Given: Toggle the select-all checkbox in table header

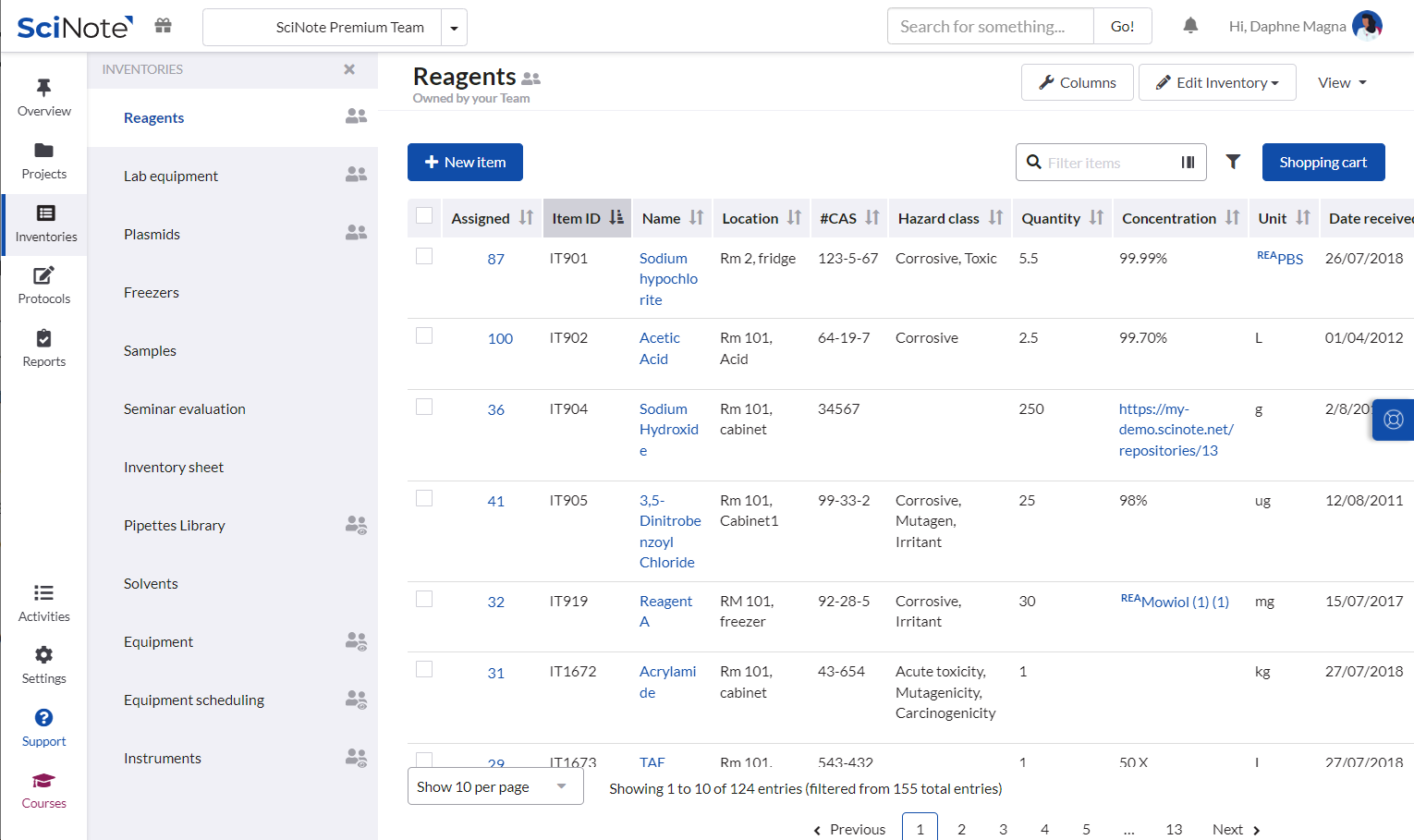Looking at the screenshot, I should (x=424, y=215).
